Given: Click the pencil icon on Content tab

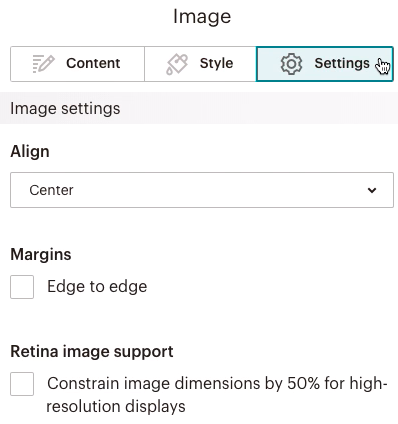Looking at the screenshot, I should (x=43, y=64).
